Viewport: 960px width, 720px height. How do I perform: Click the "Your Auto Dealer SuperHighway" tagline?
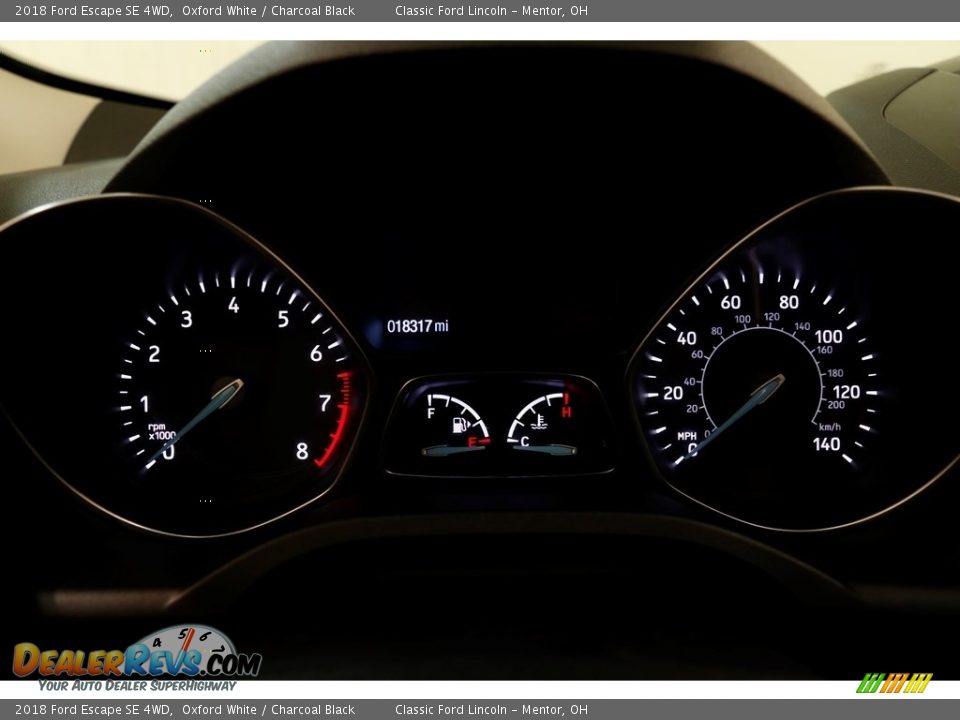click(x=137, y=686)
